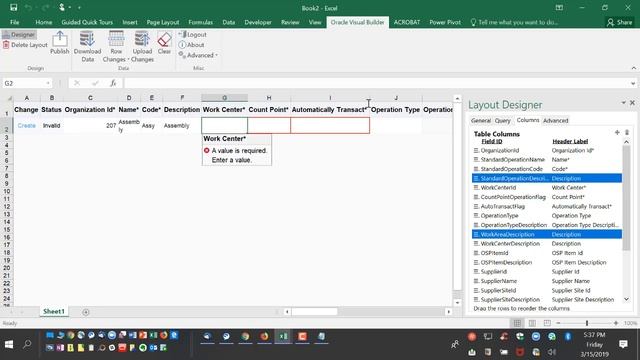This screenshot has width=640, height=360.
Task: Select the Work Center cell G2
Action: click(x=224, y=125)
